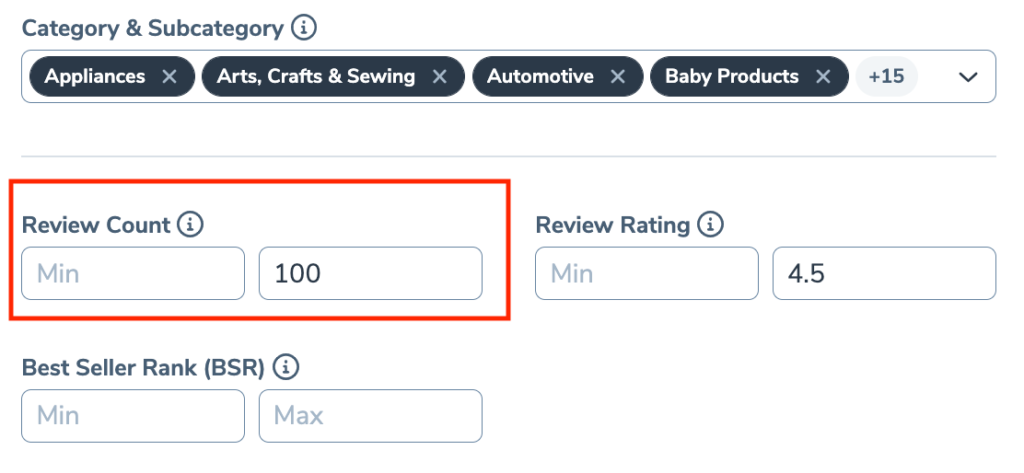The height and width of the screenshot is (473, 1024).
Task: Click Review Rating max field showing 4.5
Action: tap(884, 273)
